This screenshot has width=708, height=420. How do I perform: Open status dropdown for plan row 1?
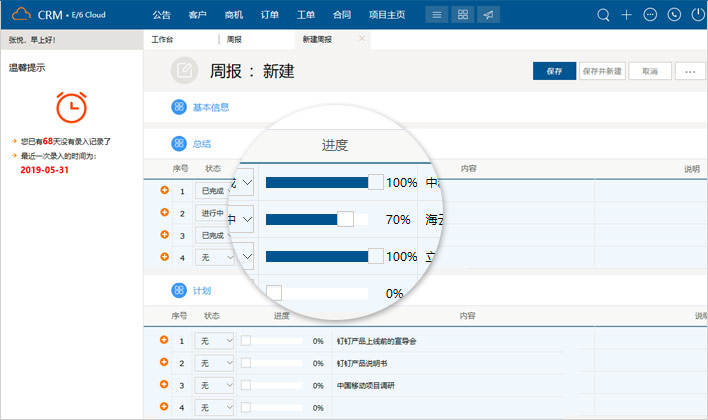coord(214,341)
